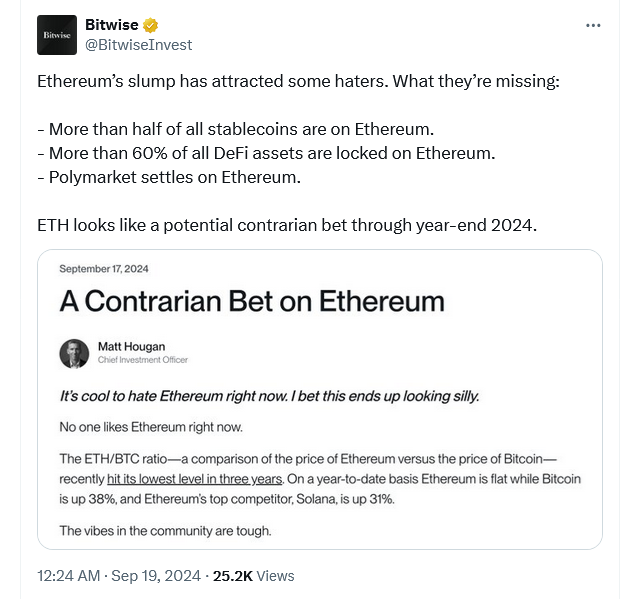Screen dimensions: 637x599
Task: Click the 'contrarian bet through year-end 2024' sentence
Action: pos(287,225)
